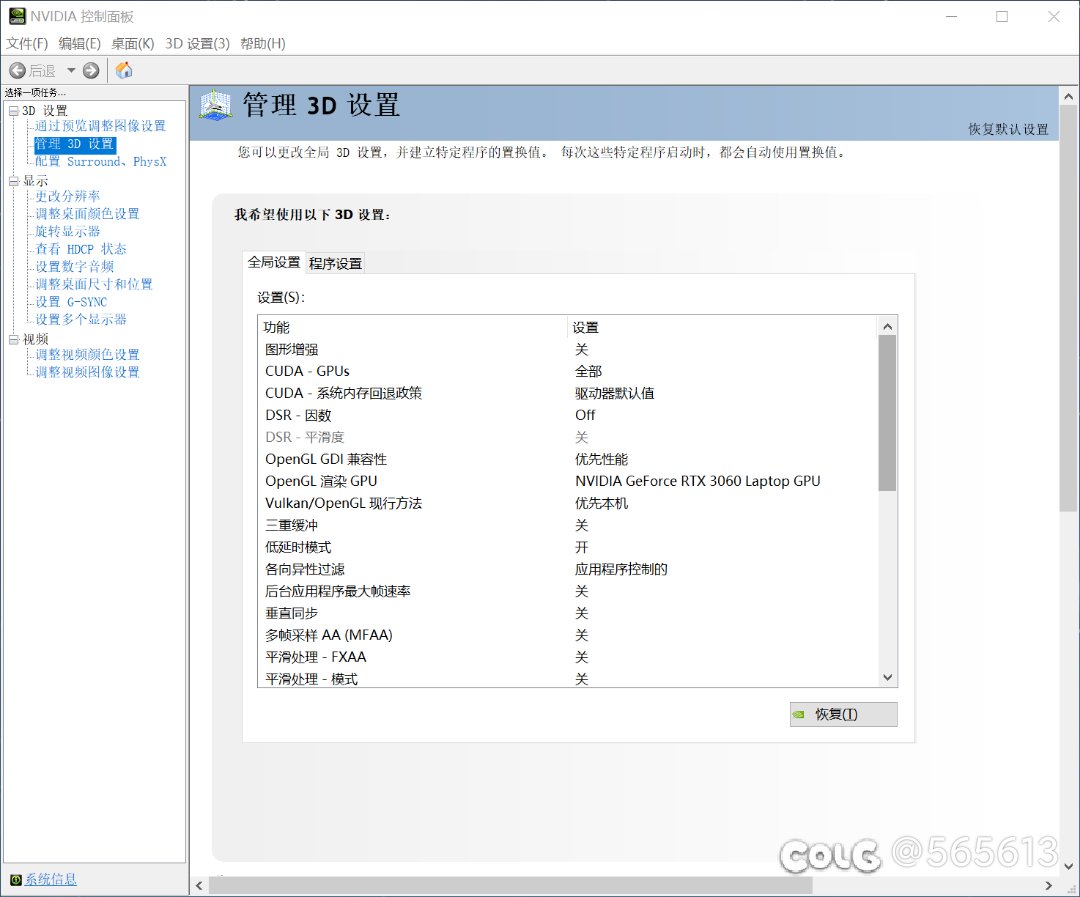Viewport: 1080px width, 897px height.
Task: Open 调整桌面尺寸和位置 task
Action: tap(94, 285)
